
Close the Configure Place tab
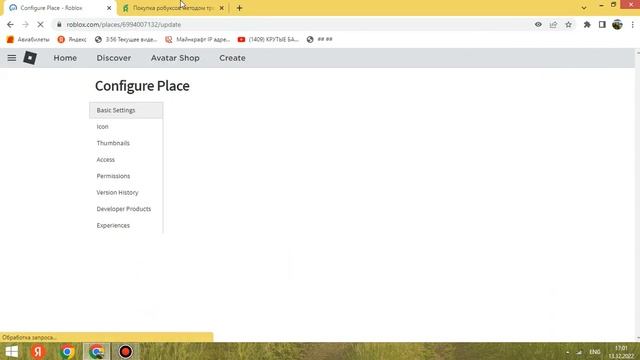click(x=109, y=8)
